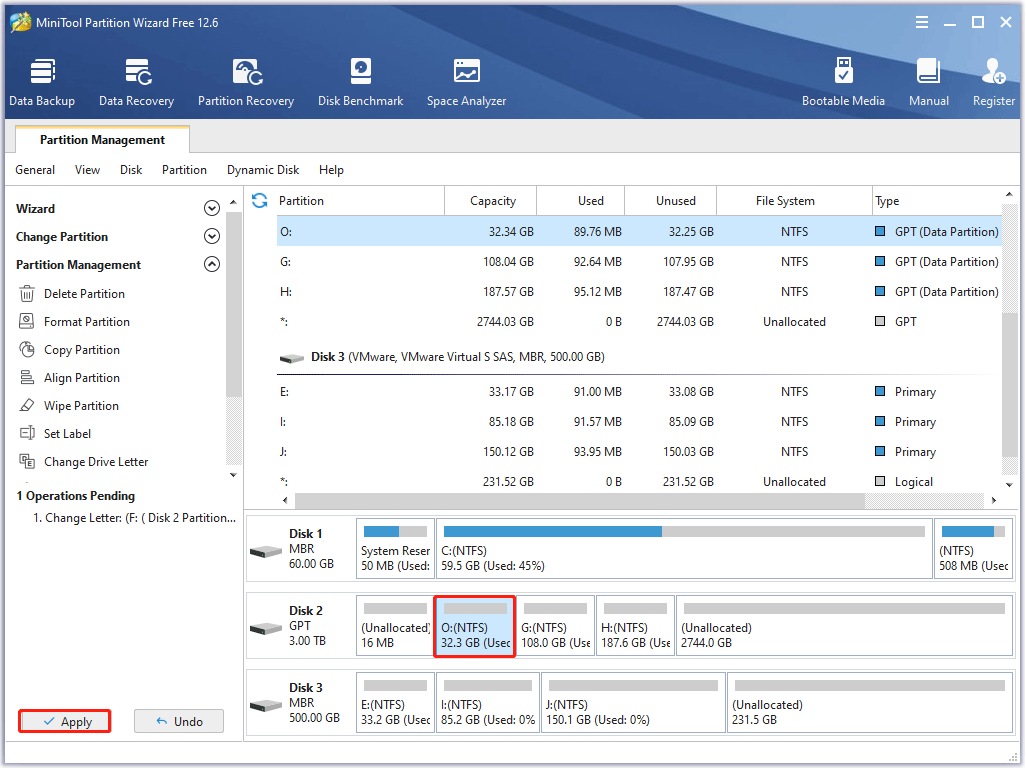The image size is (1026, 769).
Task: Open the Data Backup tool
Action: [x=41, y=80]
